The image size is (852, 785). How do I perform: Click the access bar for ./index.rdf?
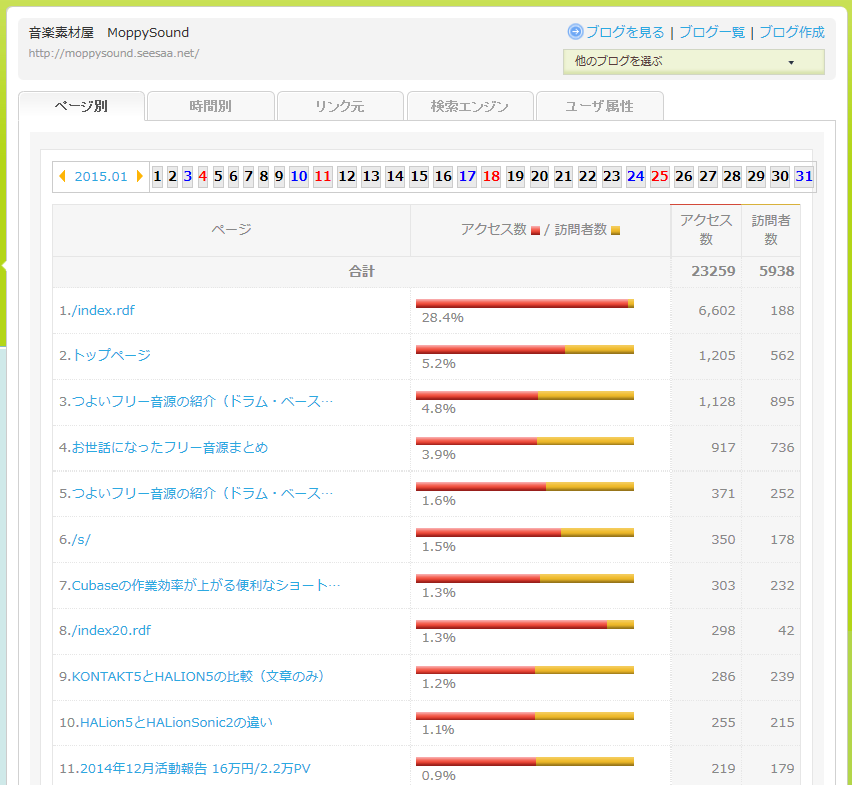point(524,303)
